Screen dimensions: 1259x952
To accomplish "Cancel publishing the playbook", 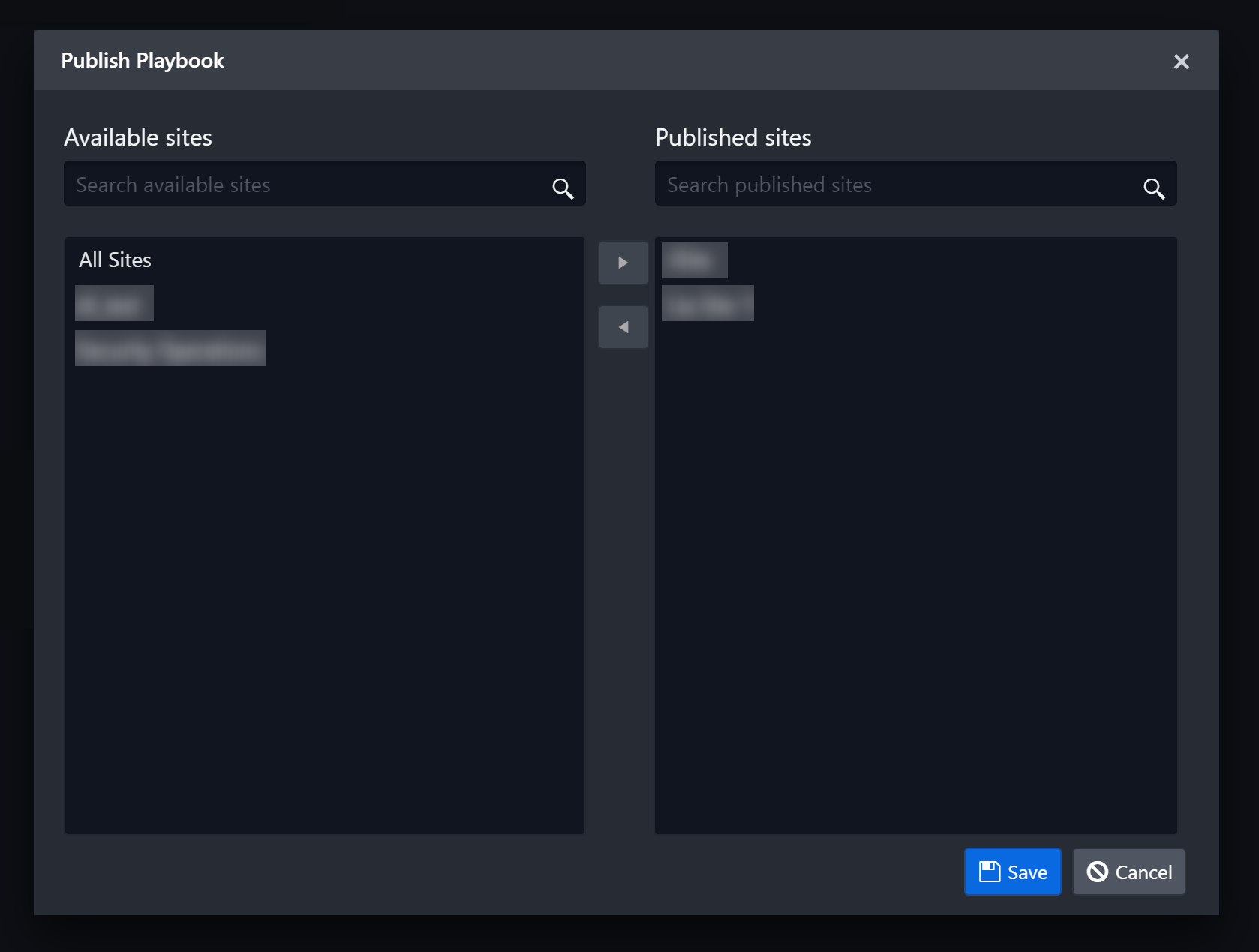I will [1128, 872].
